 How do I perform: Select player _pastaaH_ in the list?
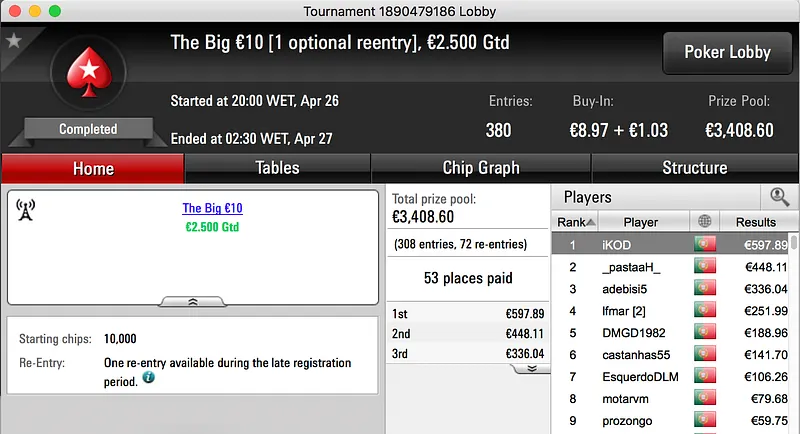pos(633,267)
